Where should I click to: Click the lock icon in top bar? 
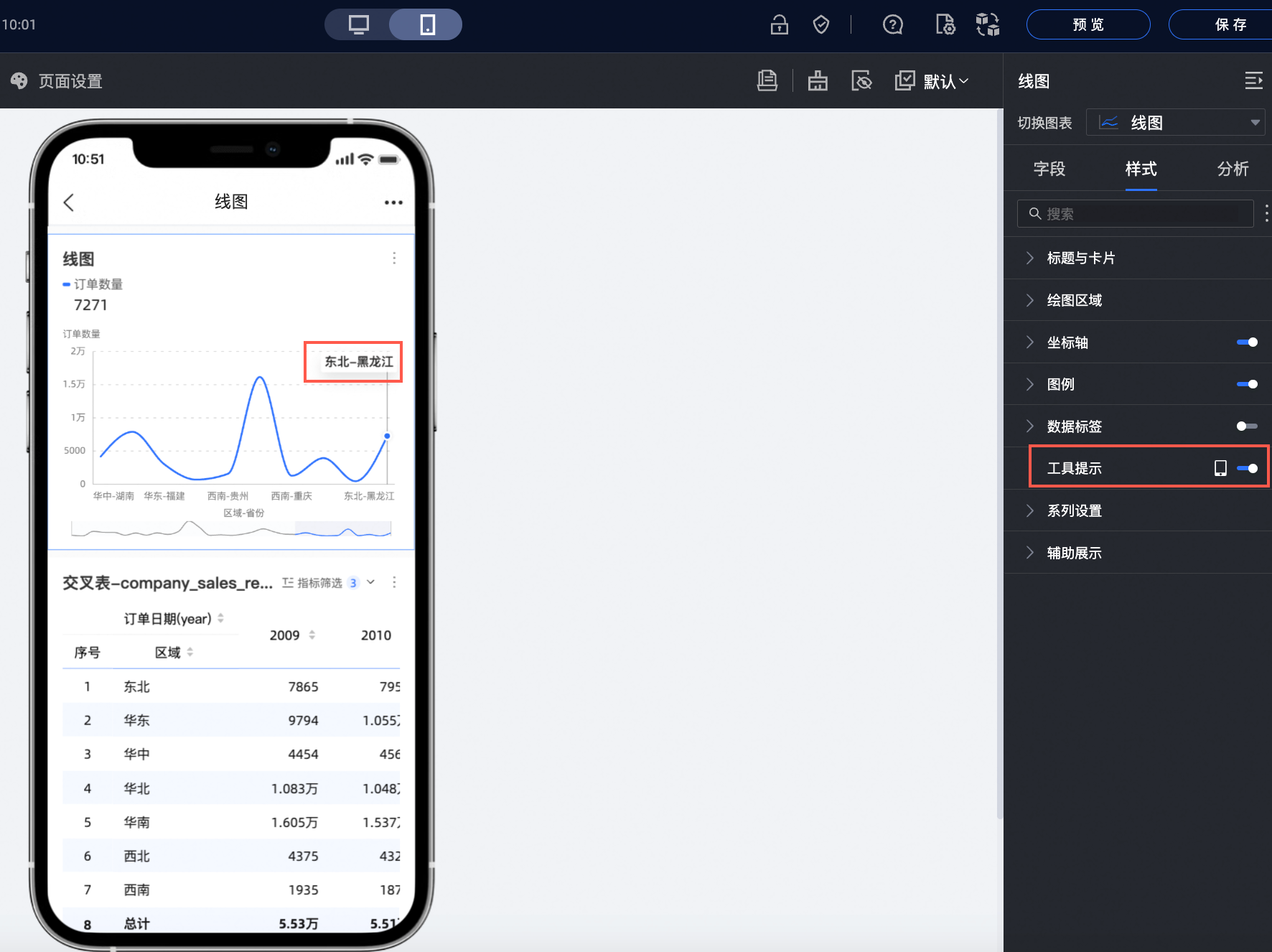(x=780, y=24)
